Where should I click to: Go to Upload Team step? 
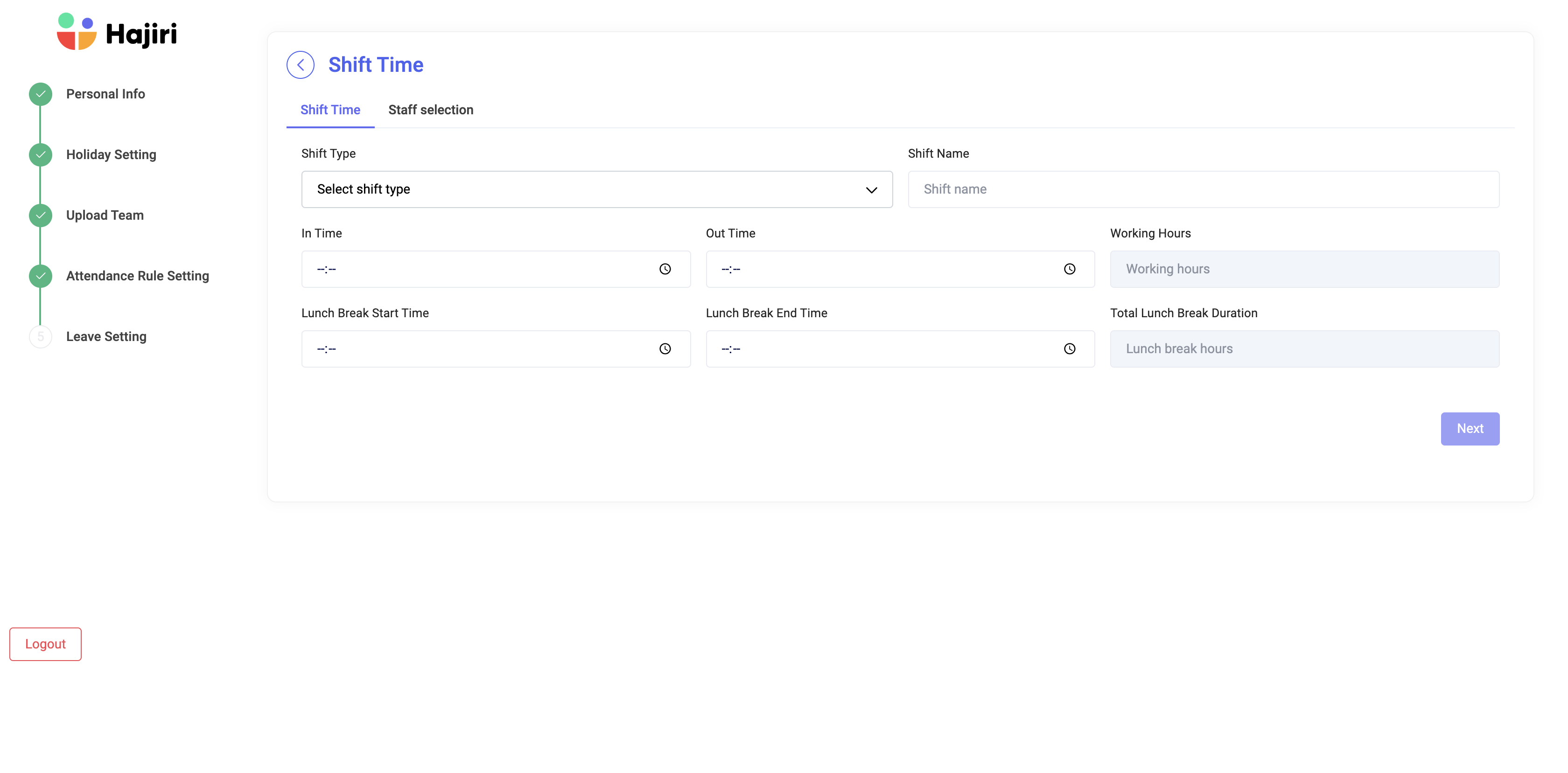(105, 216)
